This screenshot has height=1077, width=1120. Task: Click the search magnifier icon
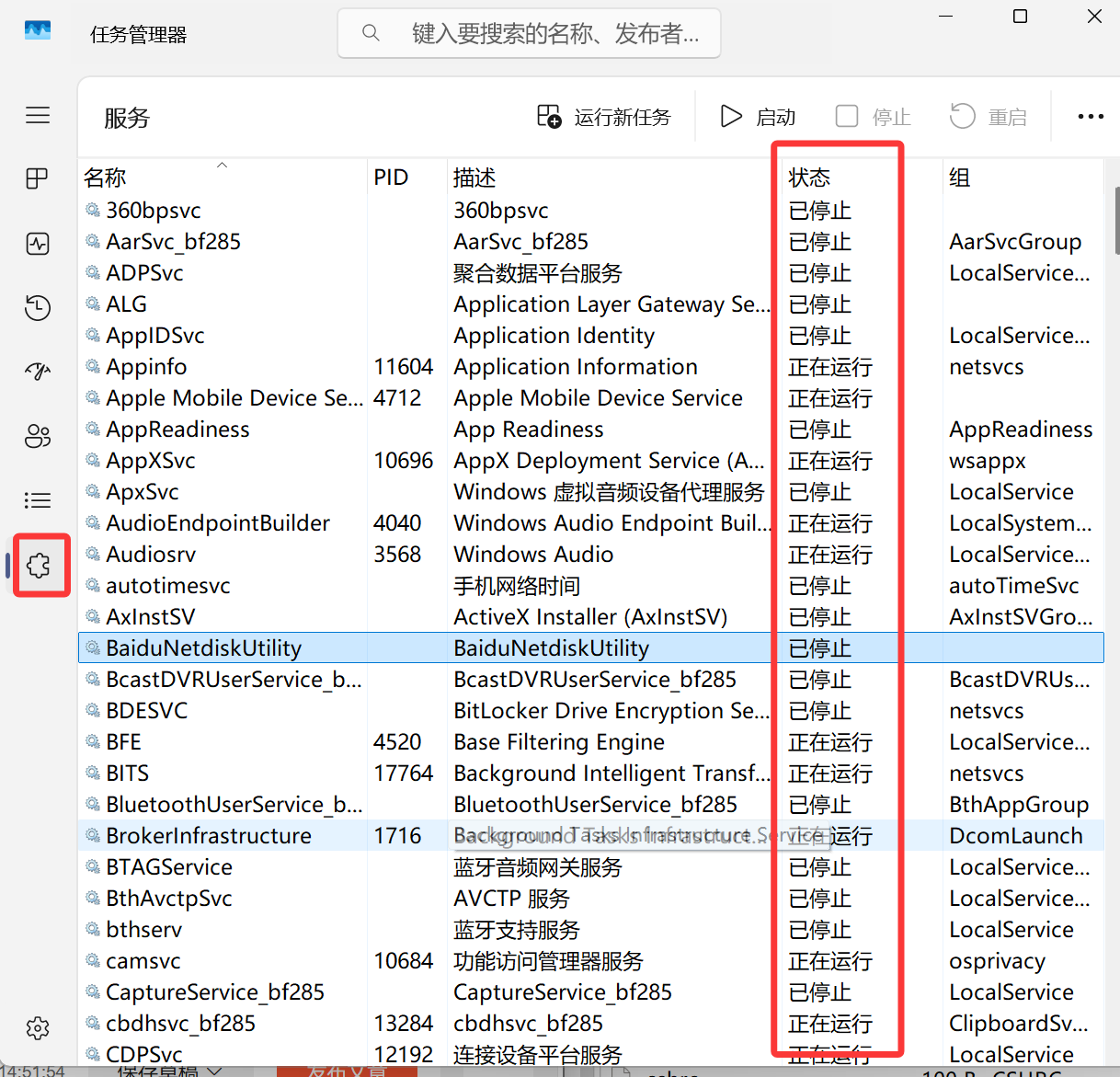(x=371, y=33)
